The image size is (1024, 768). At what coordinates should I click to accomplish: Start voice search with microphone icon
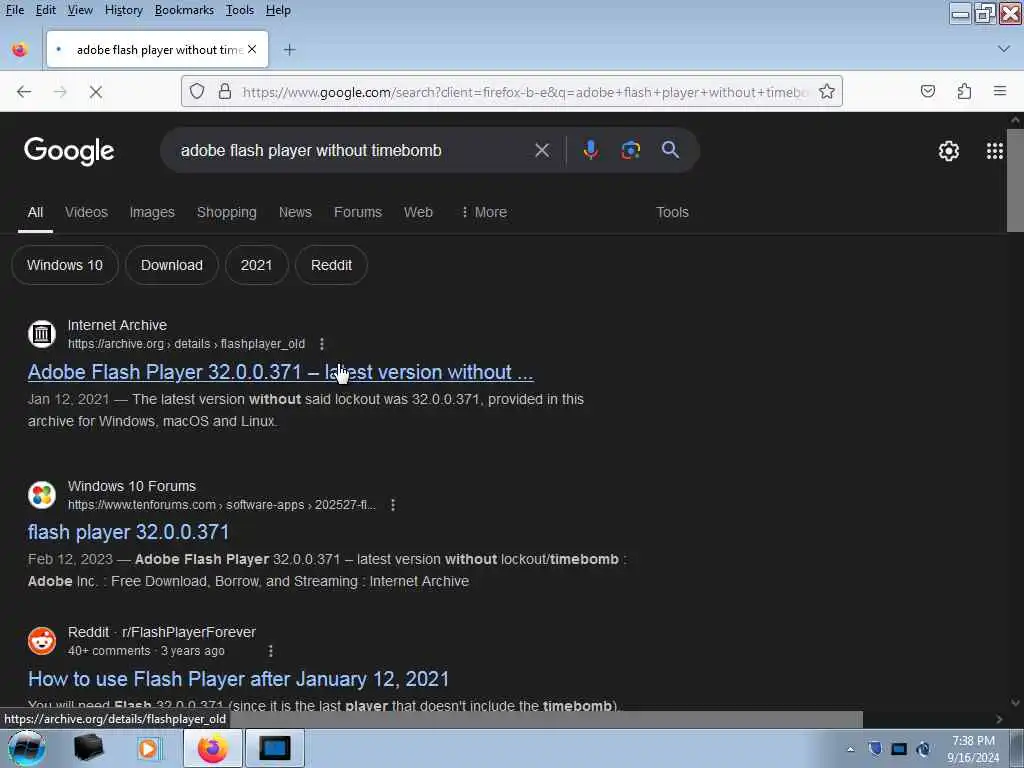tap(590, 150)
